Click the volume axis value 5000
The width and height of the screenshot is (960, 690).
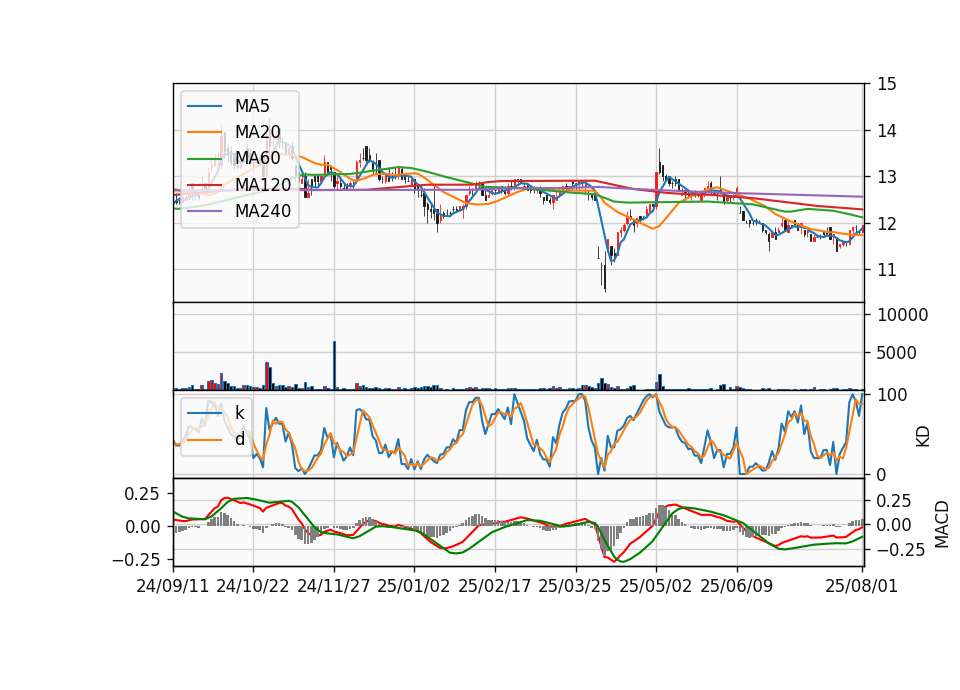(x=897, y=353)
